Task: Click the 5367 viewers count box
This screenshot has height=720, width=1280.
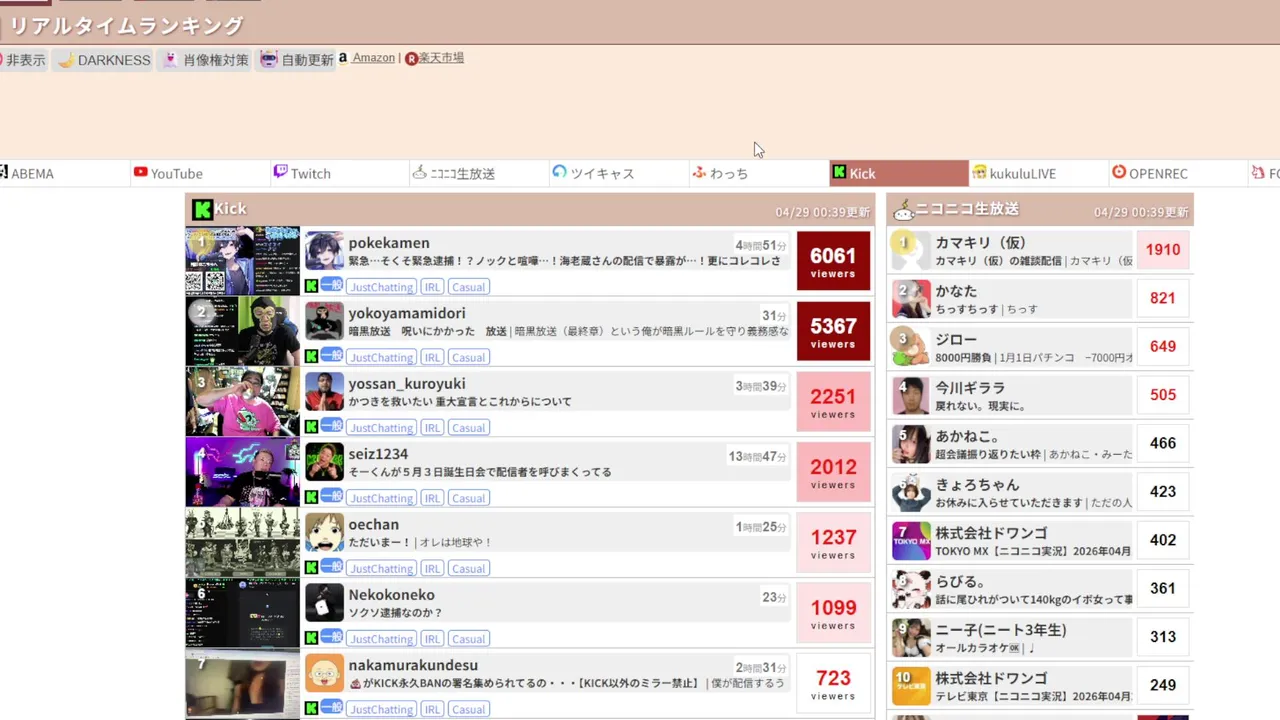Action: click(x=833, y=331)
